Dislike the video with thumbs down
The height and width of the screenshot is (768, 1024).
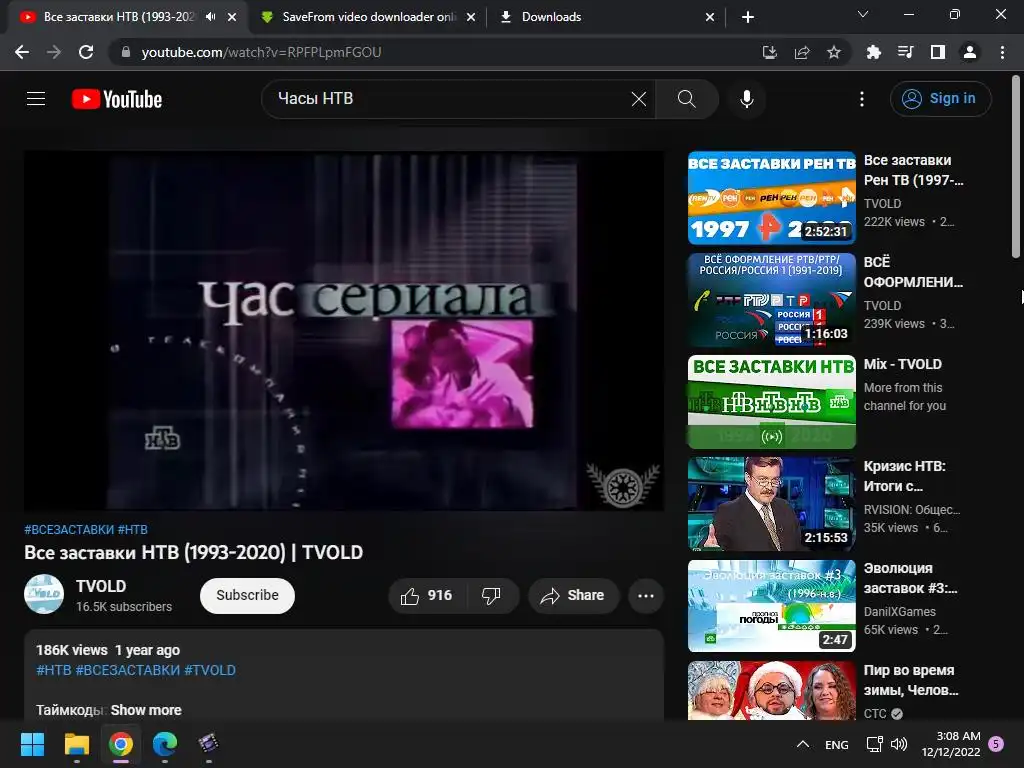pyautogui.click(x=492, y=596)
